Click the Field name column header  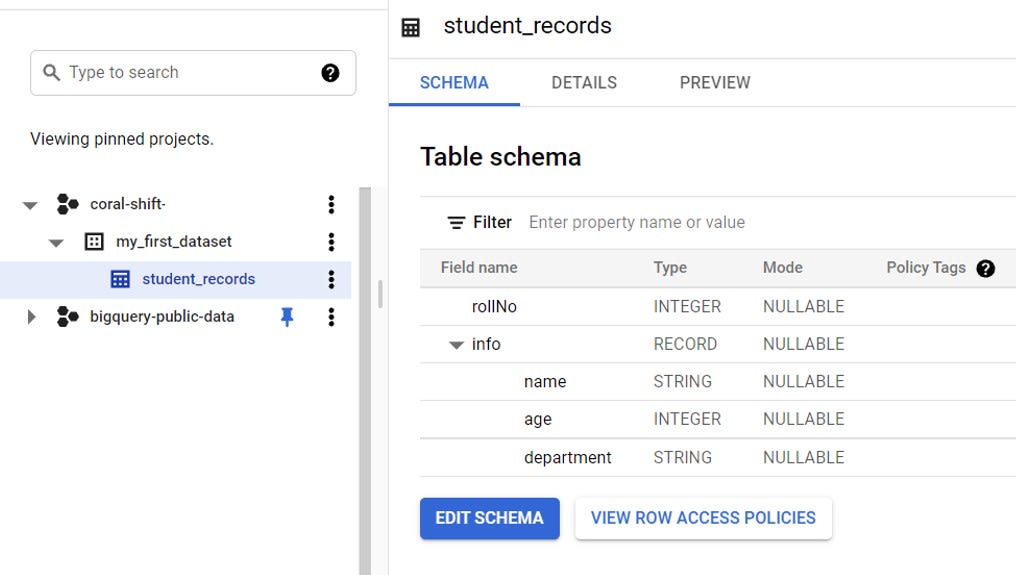479,268
